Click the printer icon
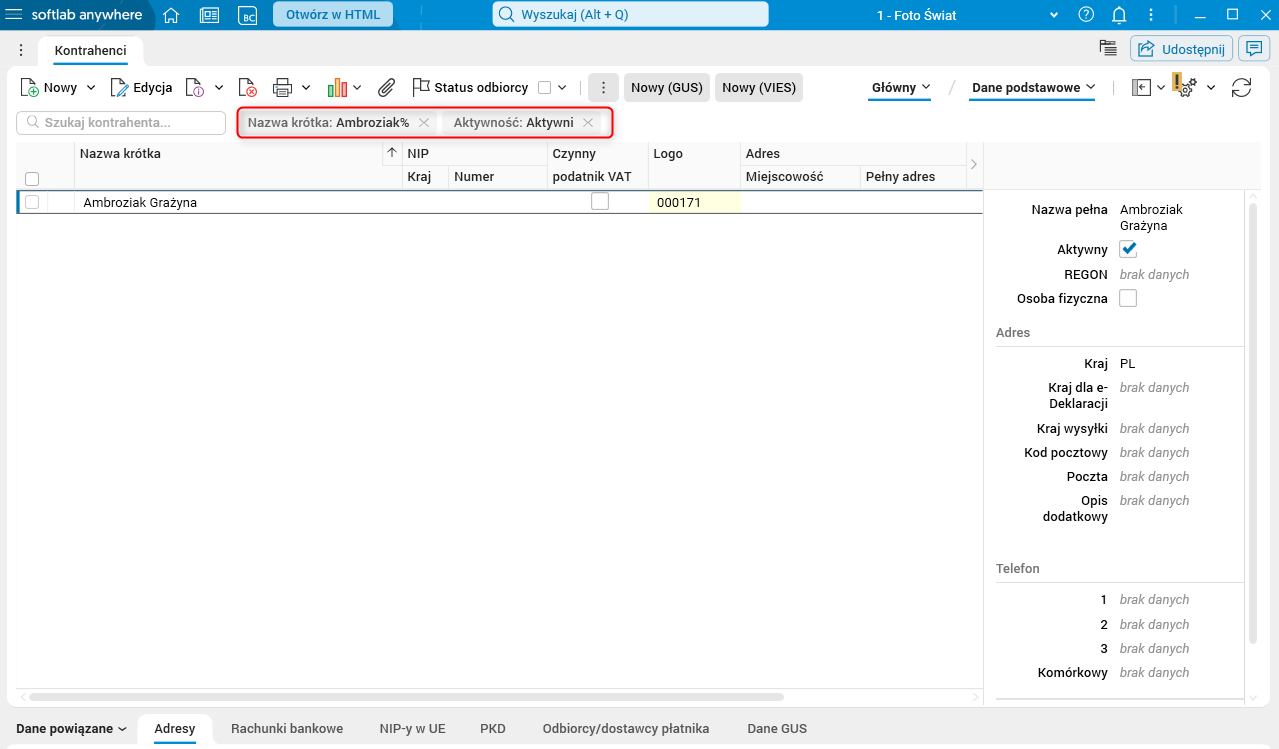 [283, 88]
